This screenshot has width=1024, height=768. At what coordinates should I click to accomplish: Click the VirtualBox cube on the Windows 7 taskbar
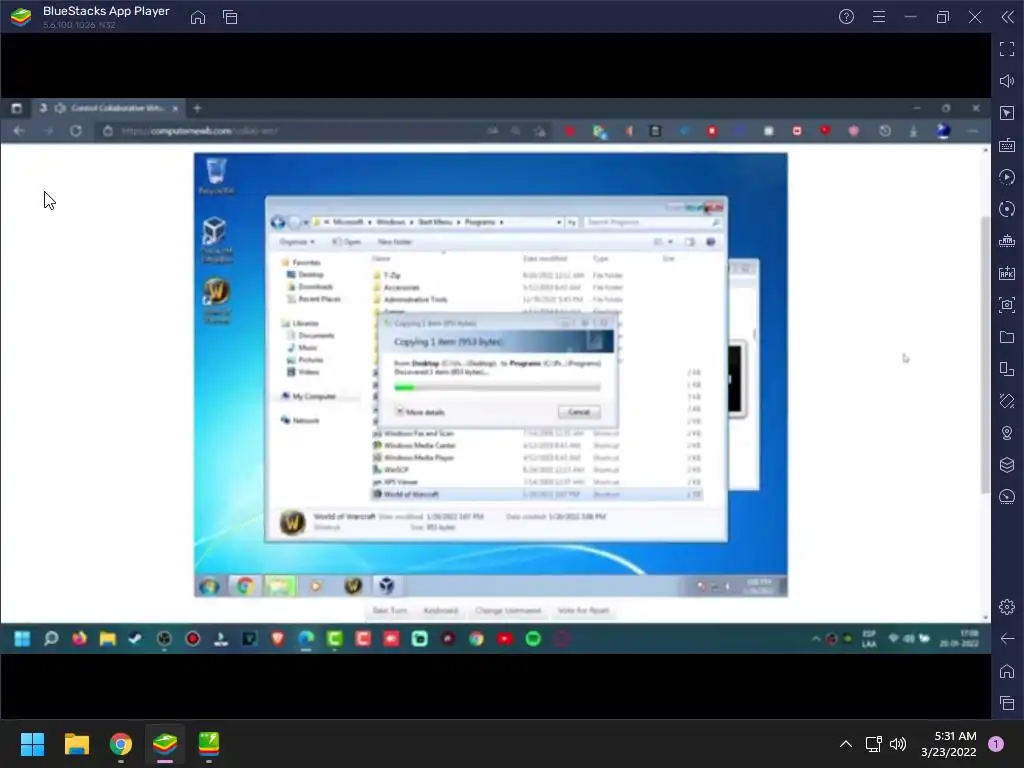click(387, 586)
